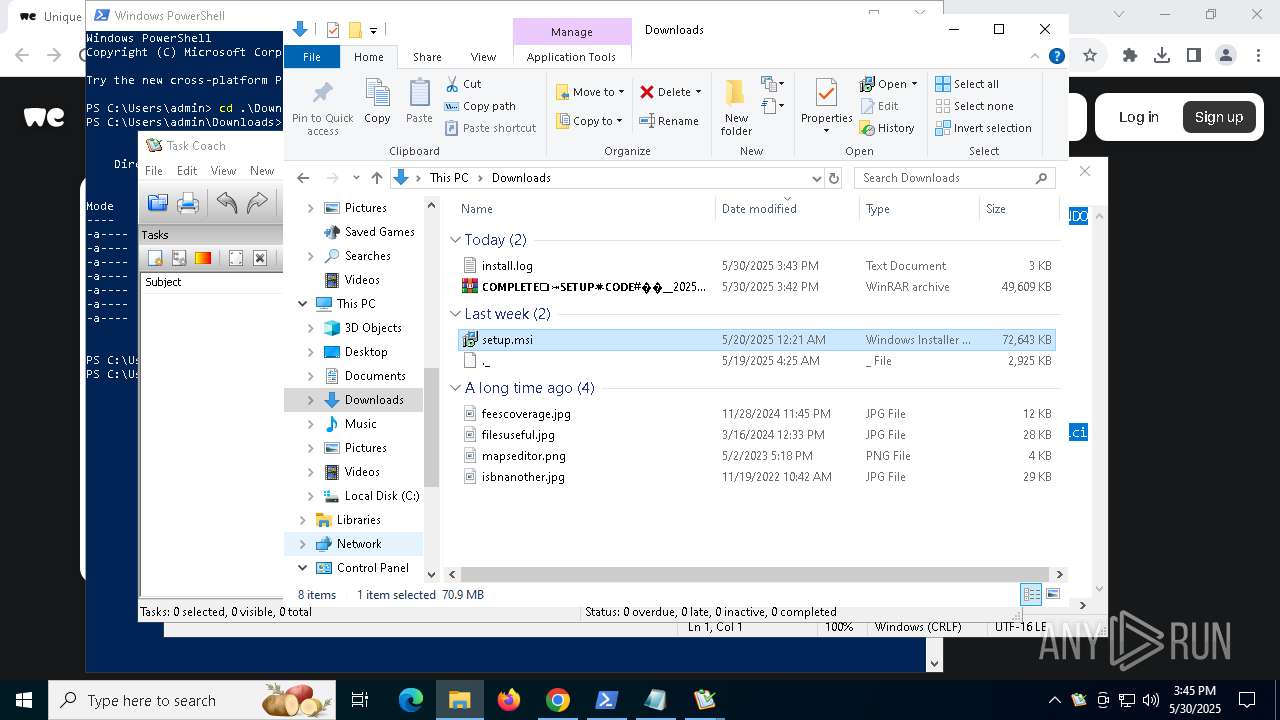
Task: Click the Windows Start button
Action: (x=24, y=700)
